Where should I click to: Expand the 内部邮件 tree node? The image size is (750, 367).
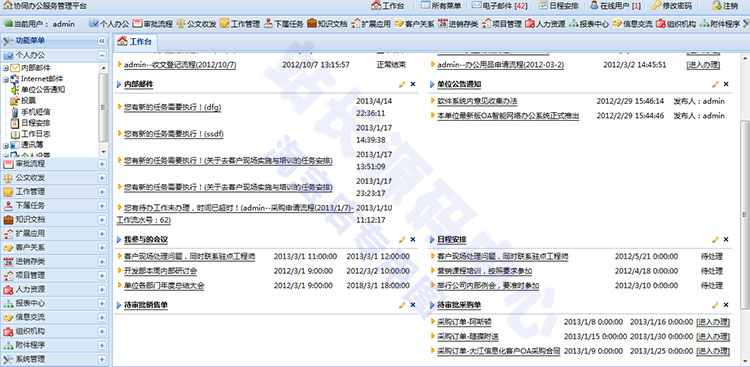(6, 68)
